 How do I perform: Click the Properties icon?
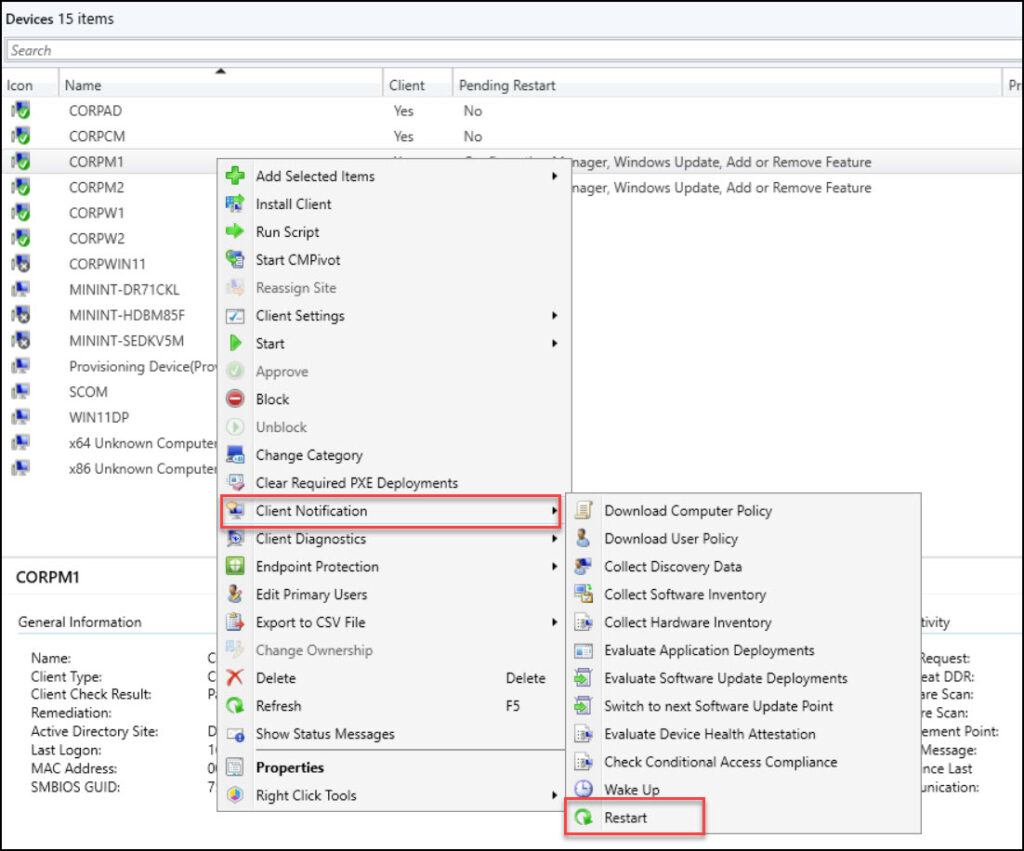[x=235, y=767]
